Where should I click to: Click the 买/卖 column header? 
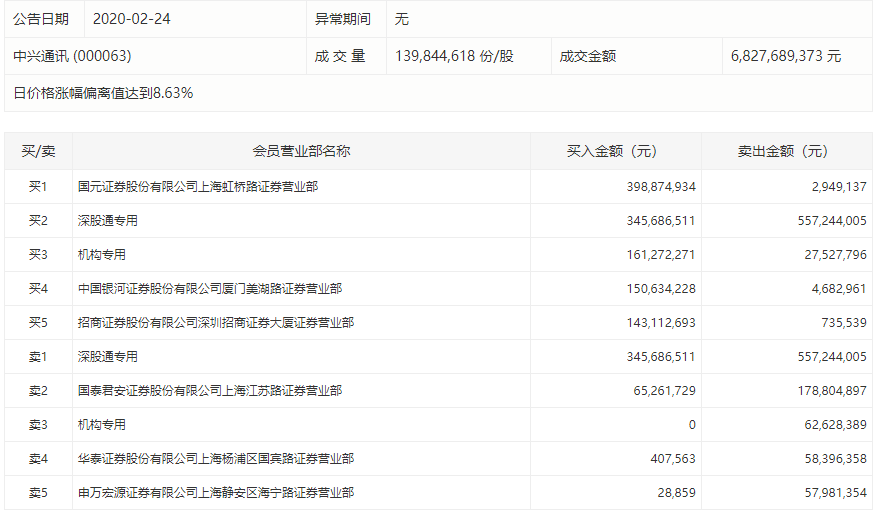click(38, 151)
